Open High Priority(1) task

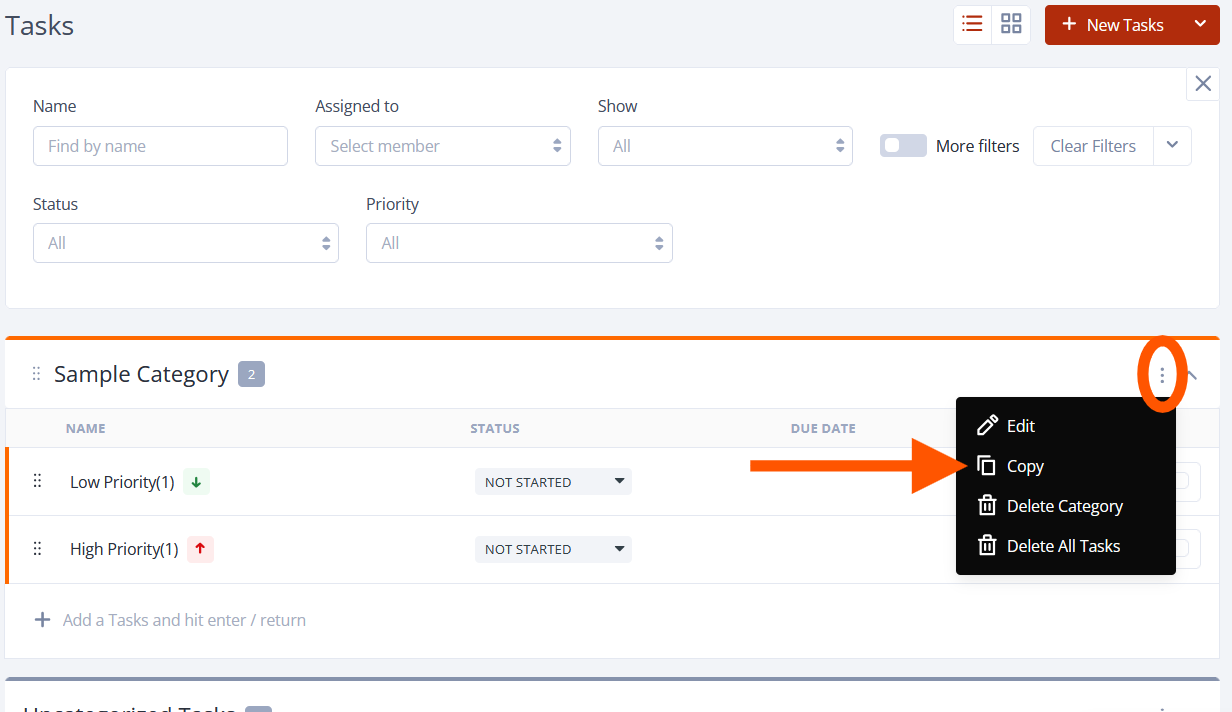[x=124, y=549]
